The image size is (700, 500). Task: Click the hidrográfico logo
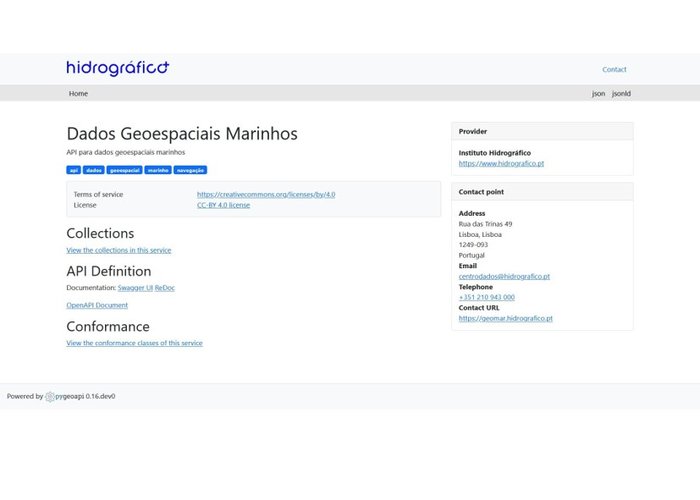tap(118, 68)
